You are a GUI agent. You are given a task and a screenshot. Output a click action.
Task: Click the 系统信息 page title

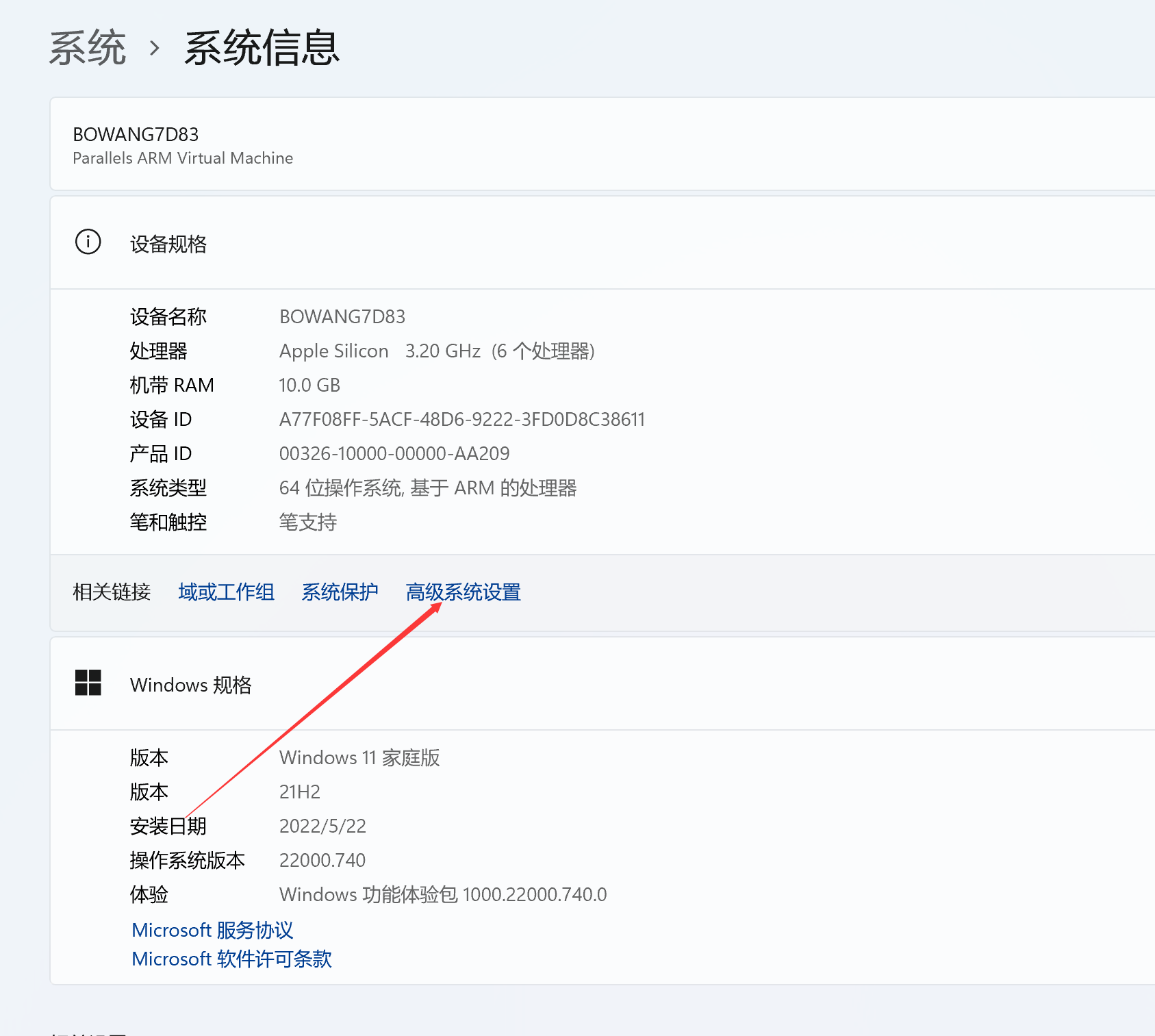(262, 48)
